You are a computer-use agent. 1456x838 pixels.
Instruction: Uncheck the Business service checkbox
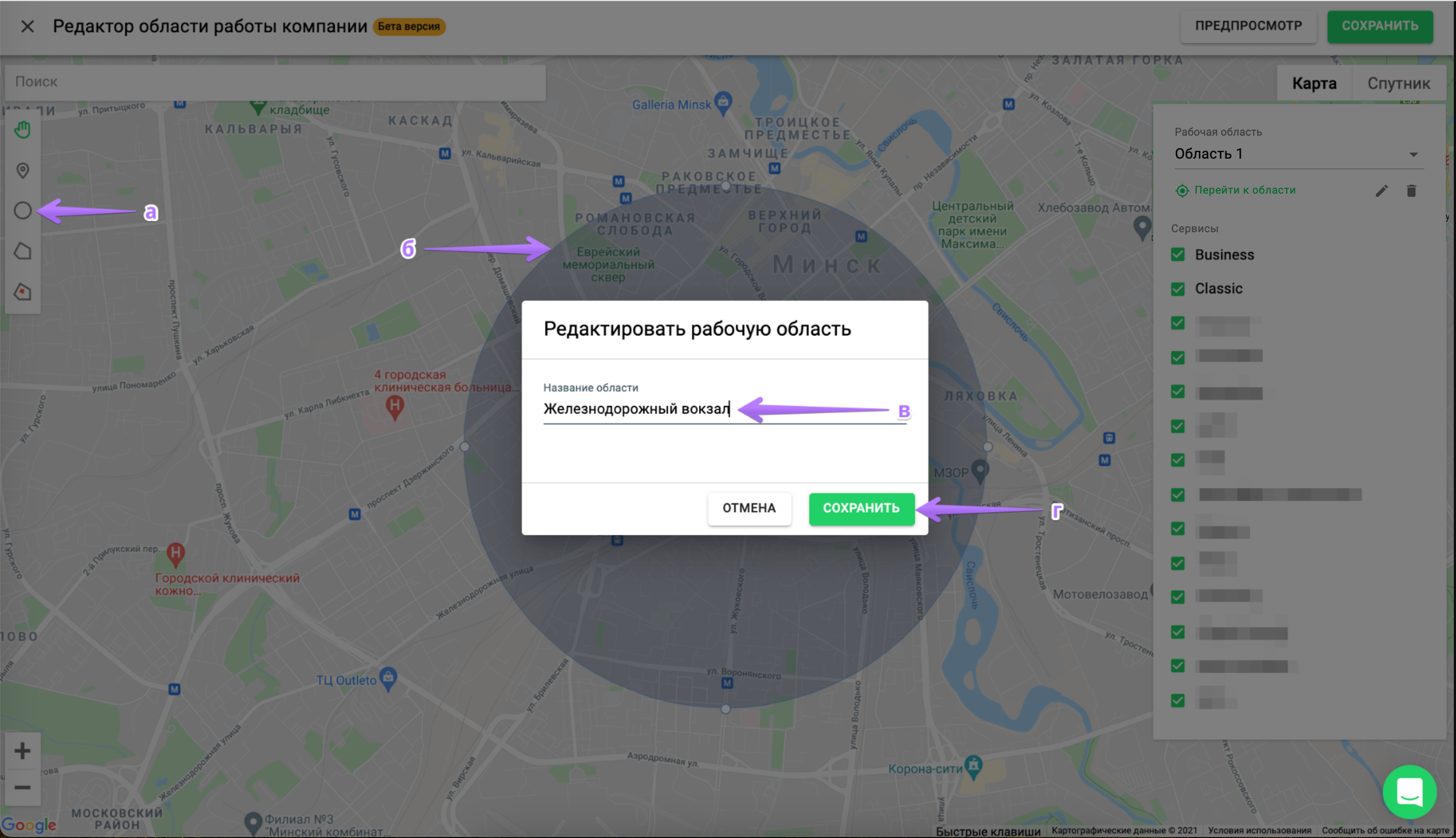[x=1178, y=254]
